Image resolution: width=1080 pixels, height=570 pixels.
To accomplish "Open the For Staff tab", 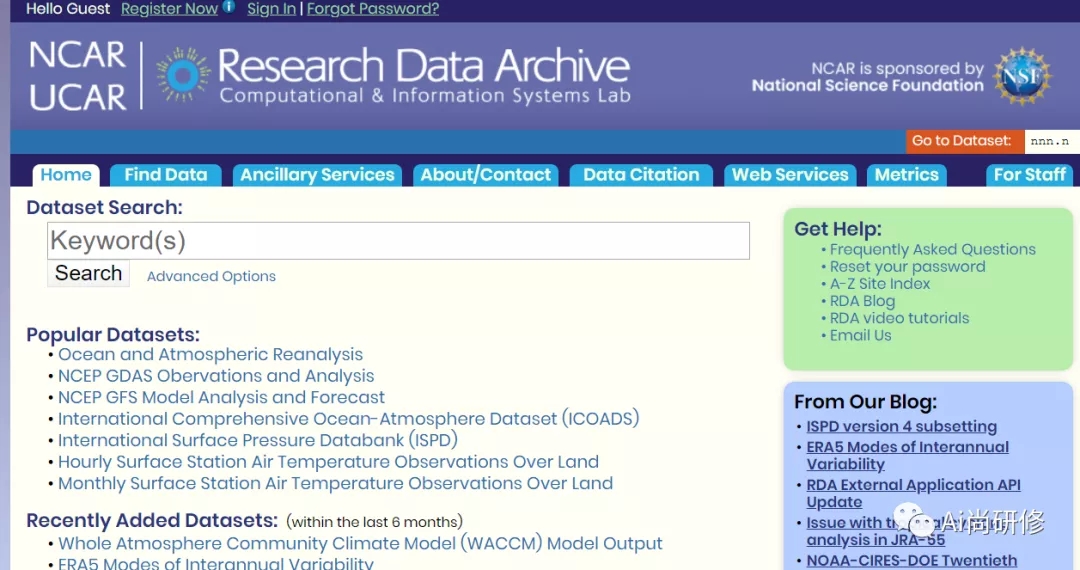I will click(1030, 175).
